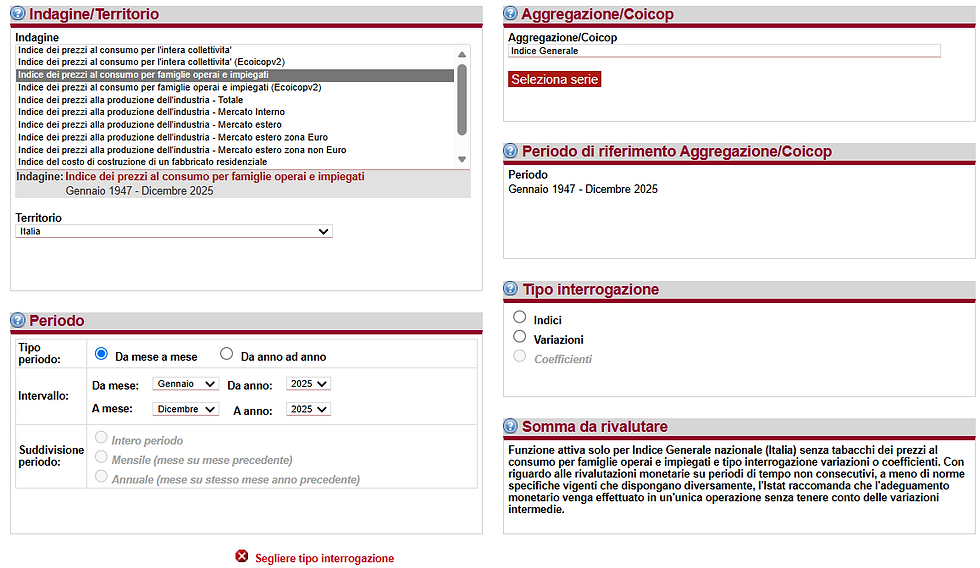This screenshot has height=568, width=980.
Task: Choose Da anno ad anno period type
Action: click(x=226, y=354)
